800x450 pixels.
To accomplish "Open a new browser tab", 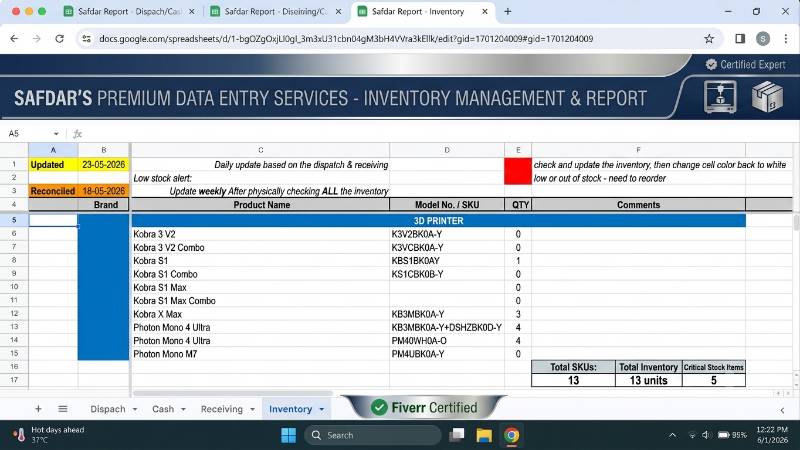I will click(507, 11).
